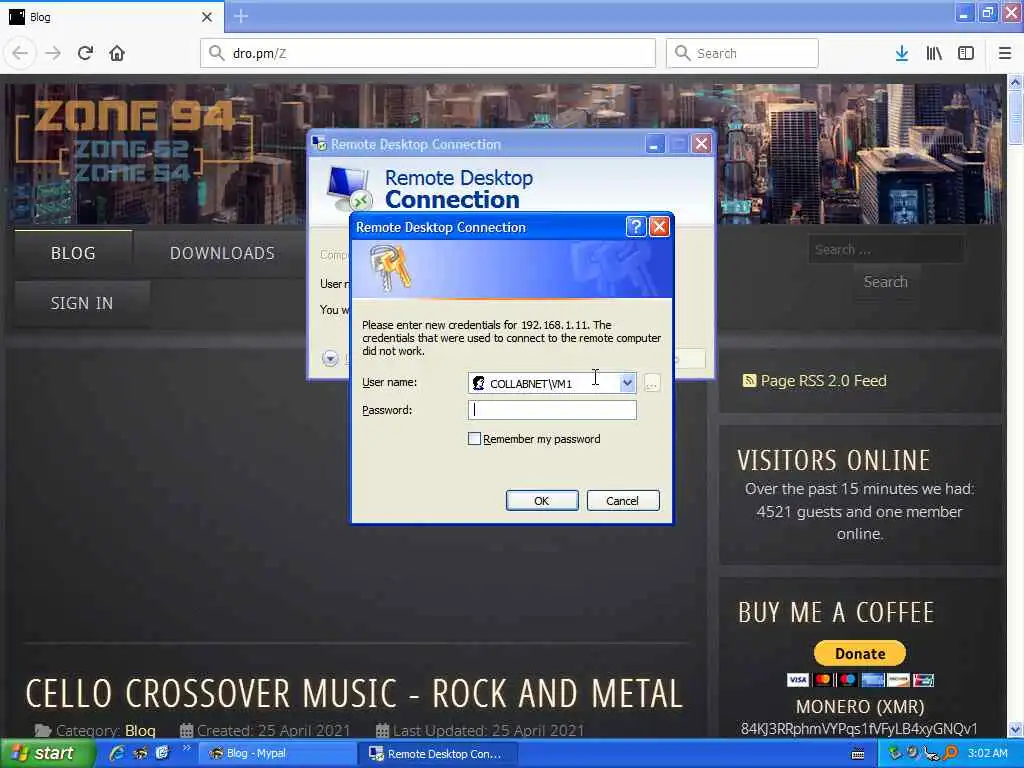Click the browser Search box
Screen dimensions: 1024x768
742,53
